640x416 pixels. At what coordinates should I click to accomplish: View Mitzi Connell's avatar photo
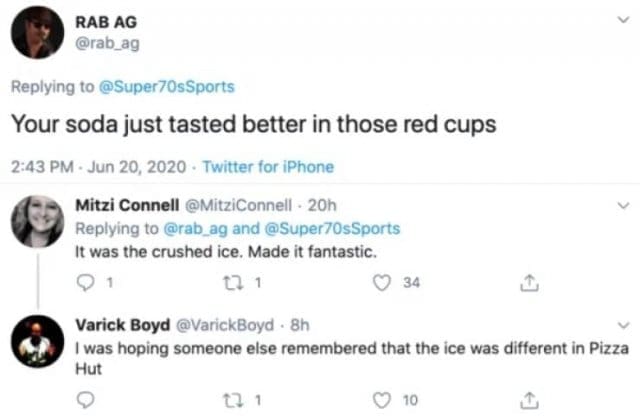[38, 221]
